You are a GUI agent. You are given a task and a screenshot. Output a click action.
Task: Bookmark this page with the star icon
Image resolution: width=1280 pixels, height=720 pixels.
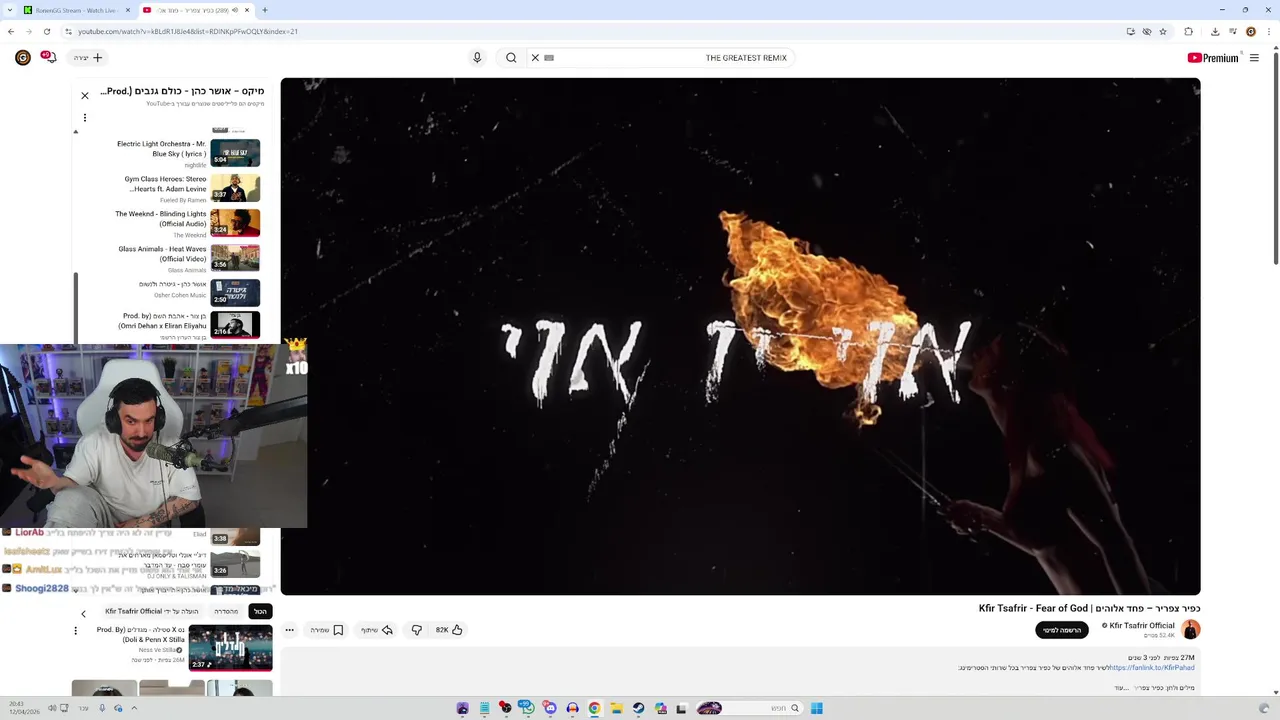1163,31
